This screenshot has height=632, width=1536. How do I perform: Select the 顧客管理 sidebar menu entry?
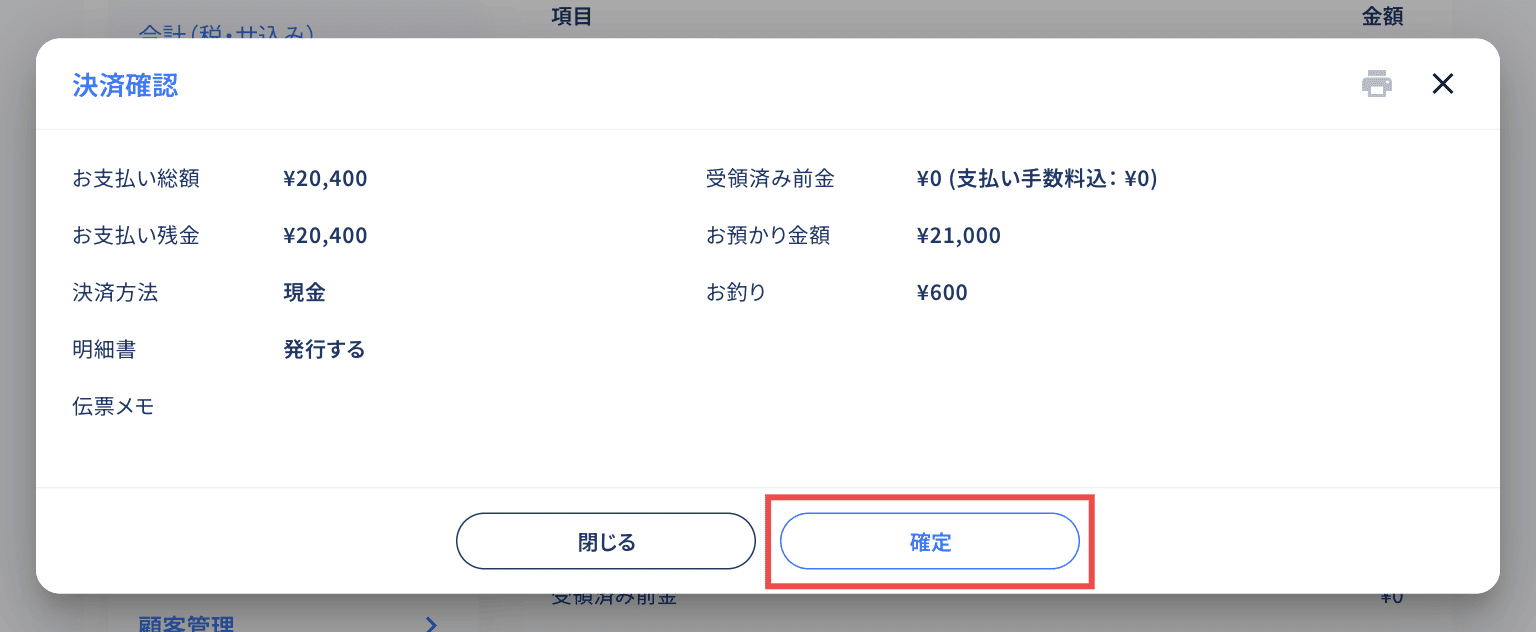tap(186, 625)
